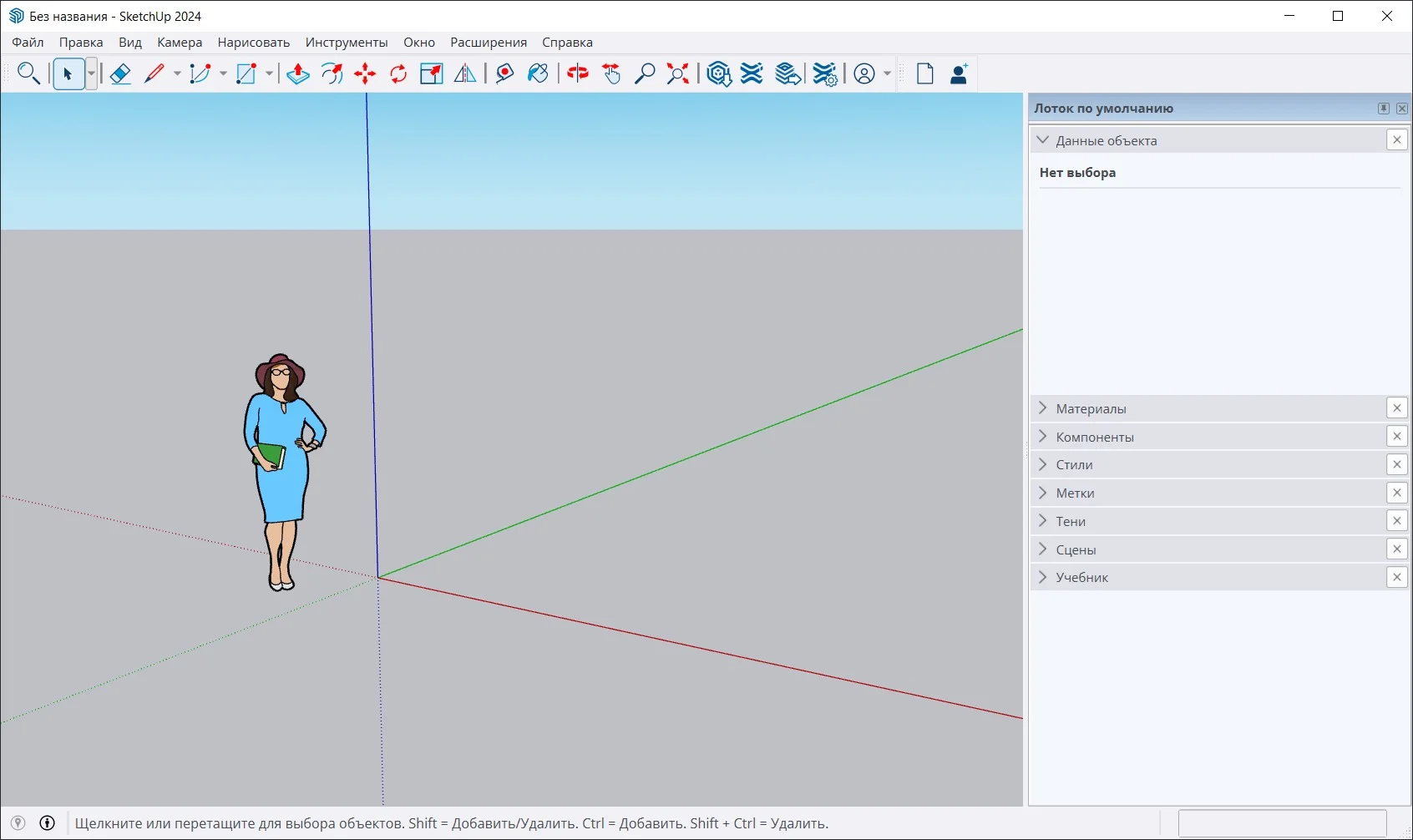Activate the Move tool
The image size is (1413, 840).
(x=365, y=73)
